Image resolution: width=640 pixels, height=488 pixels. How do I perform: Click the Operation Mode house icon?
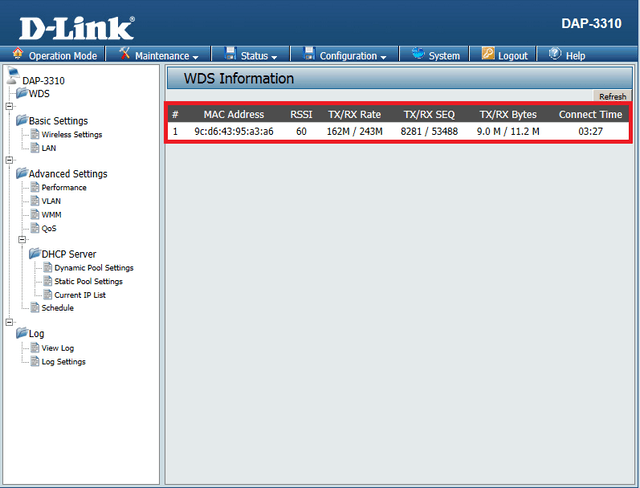18,53
